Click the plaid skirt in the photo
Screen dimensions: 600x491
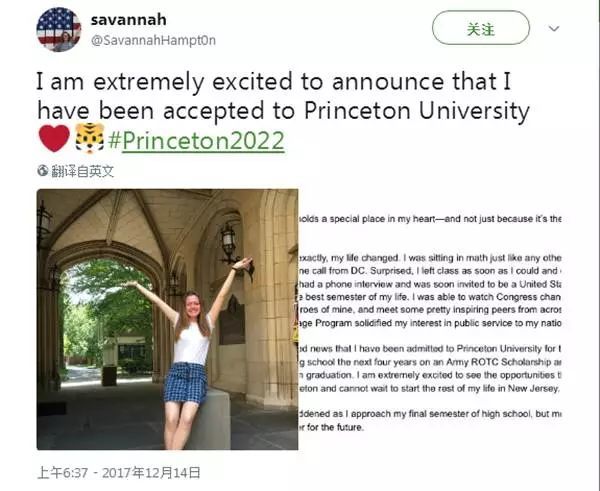(185, 381)
